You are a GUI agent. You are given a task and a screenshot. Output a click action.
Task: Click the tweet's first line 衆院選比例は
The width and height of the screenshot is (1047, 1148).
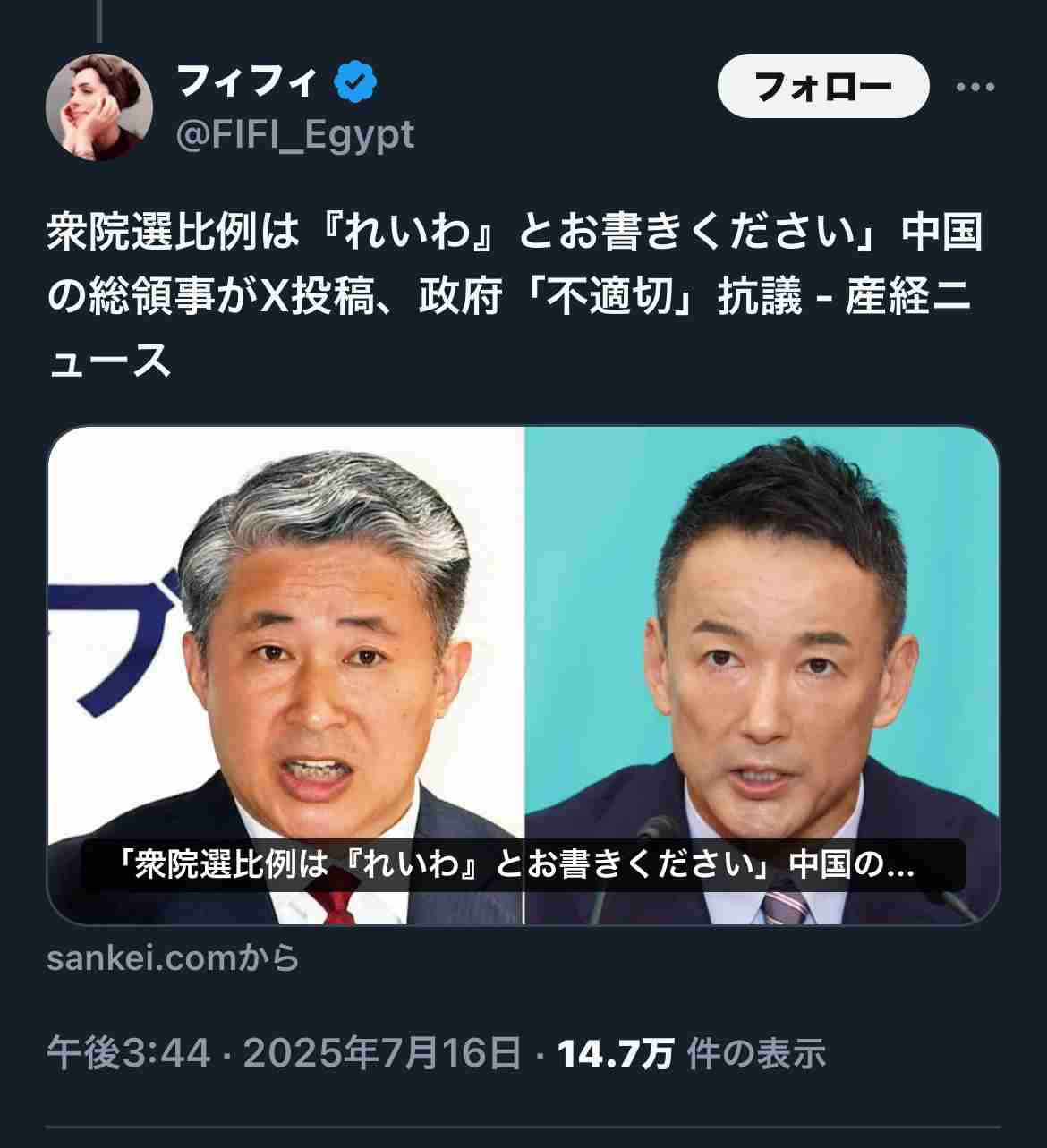pos(172,233)
